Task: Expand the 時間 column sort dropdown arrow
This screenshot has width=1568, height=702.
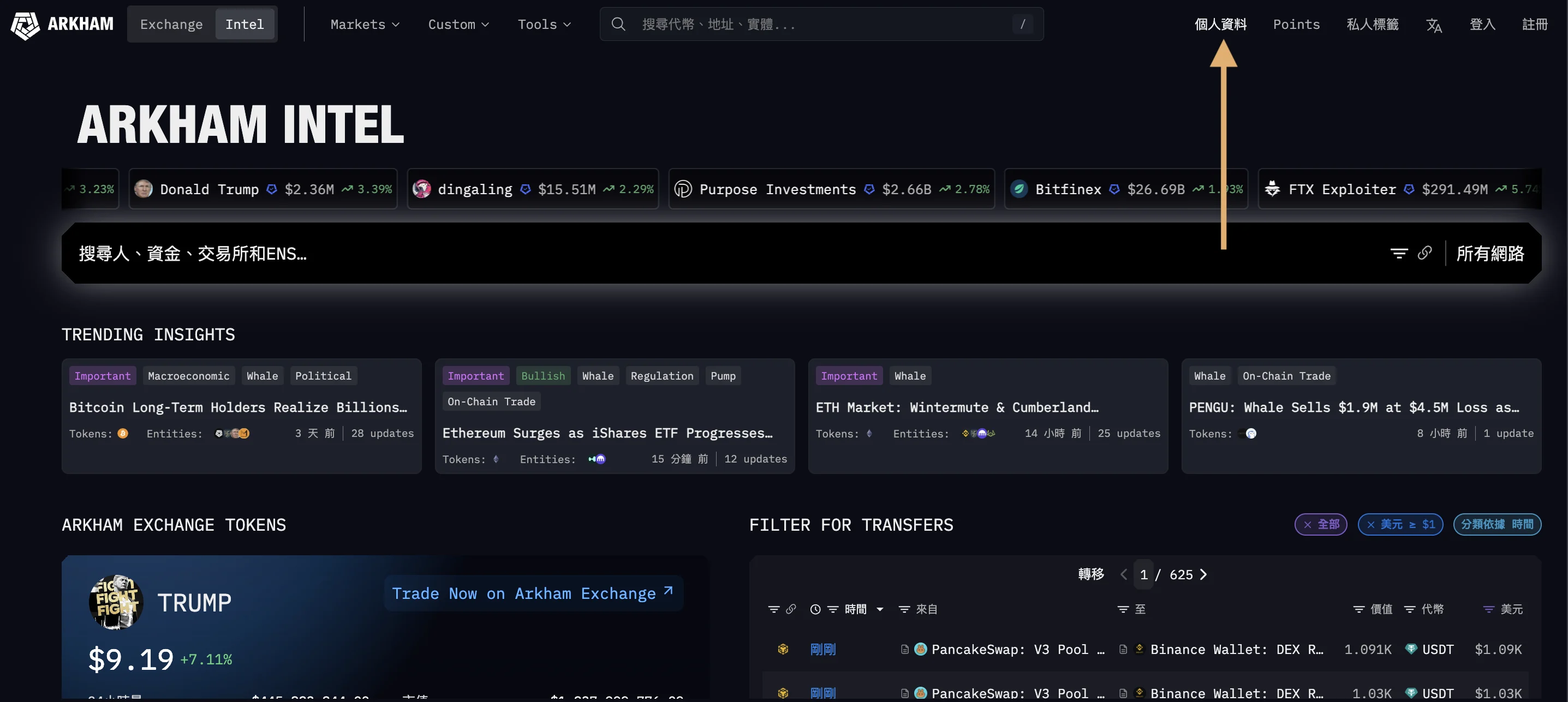Action: tap(880, 609)
